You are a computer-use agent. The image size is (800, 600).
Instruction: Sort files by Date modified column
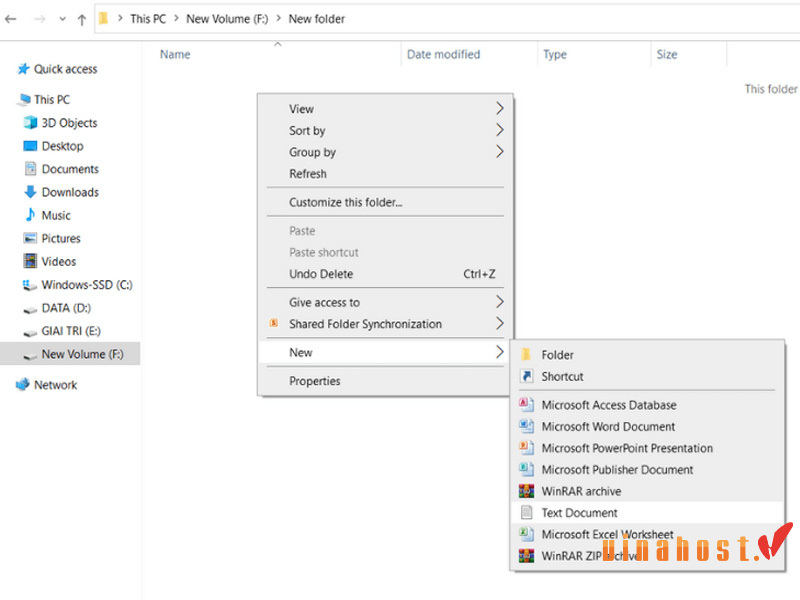(x=443, y=55)
